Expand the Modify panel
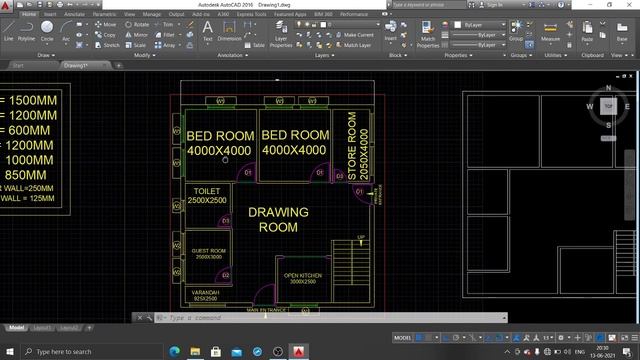The height and width of the screenshot is (360, 640). click(x=144, y=55)
